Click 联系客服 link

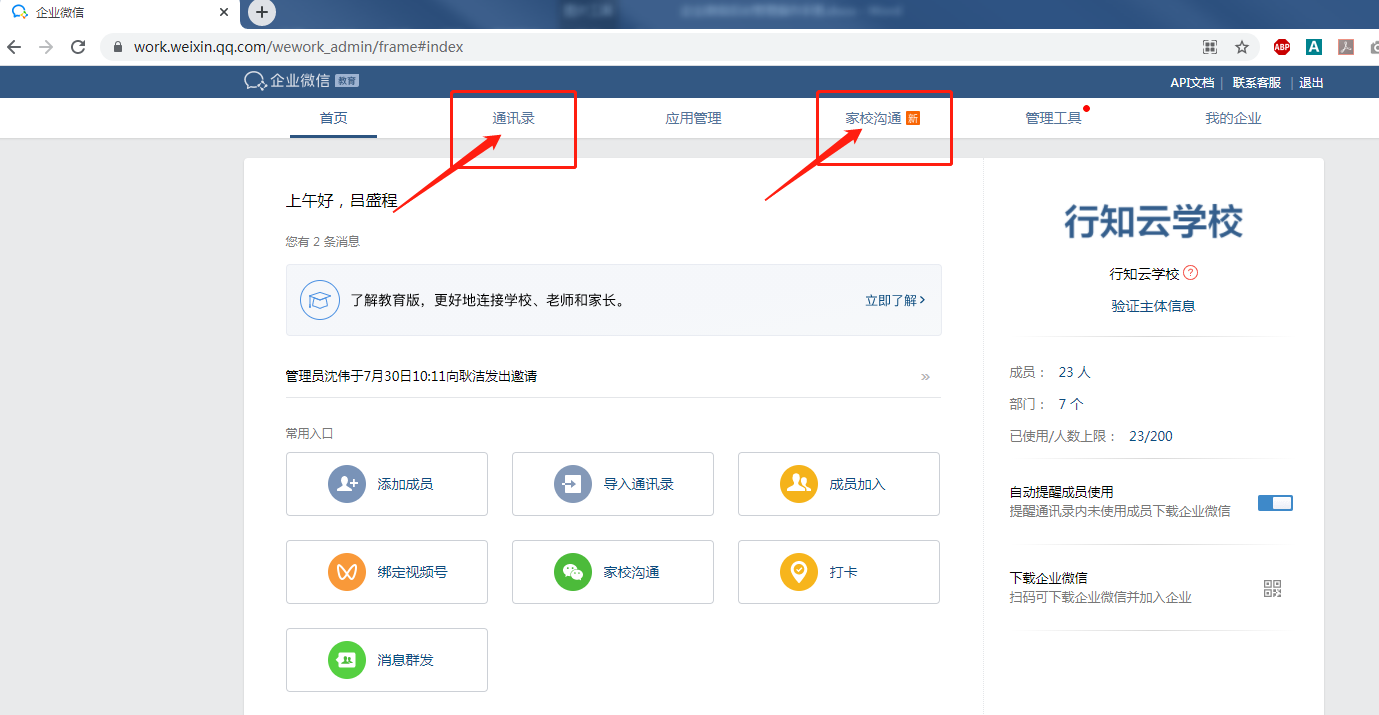point(1257,83)
